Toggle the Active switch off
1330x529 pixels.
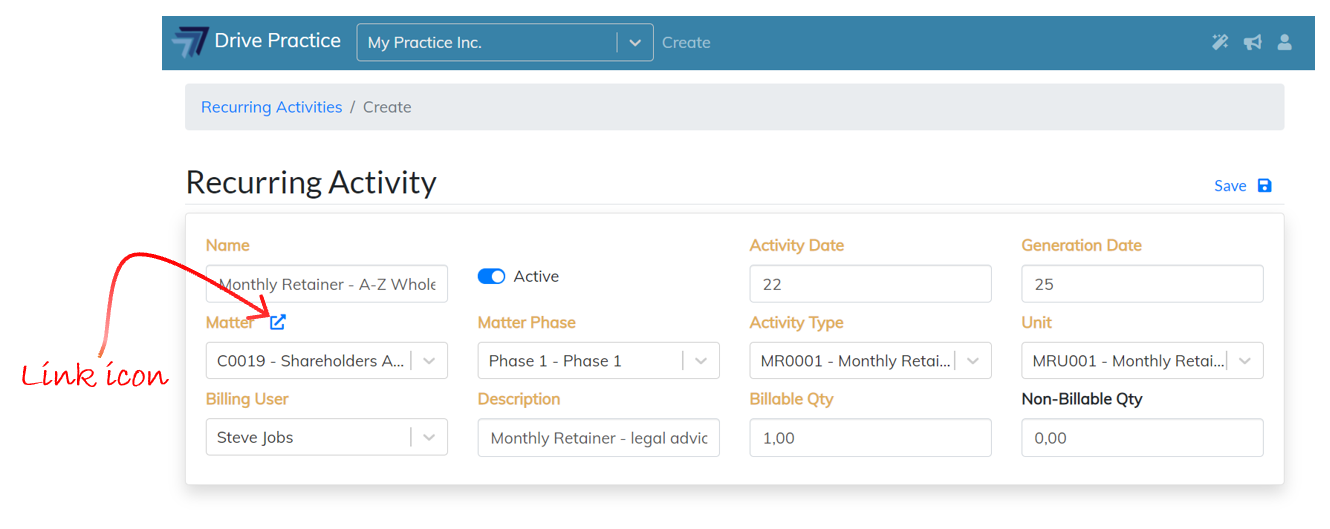click(492, 277)
